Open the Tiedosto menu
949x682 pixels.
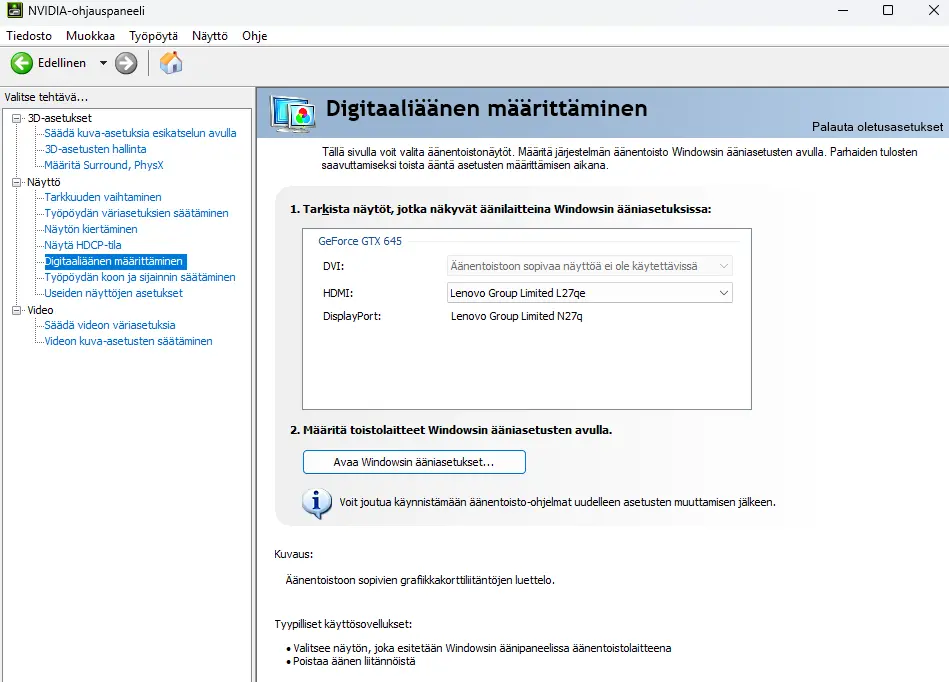[x=29, y=36]
